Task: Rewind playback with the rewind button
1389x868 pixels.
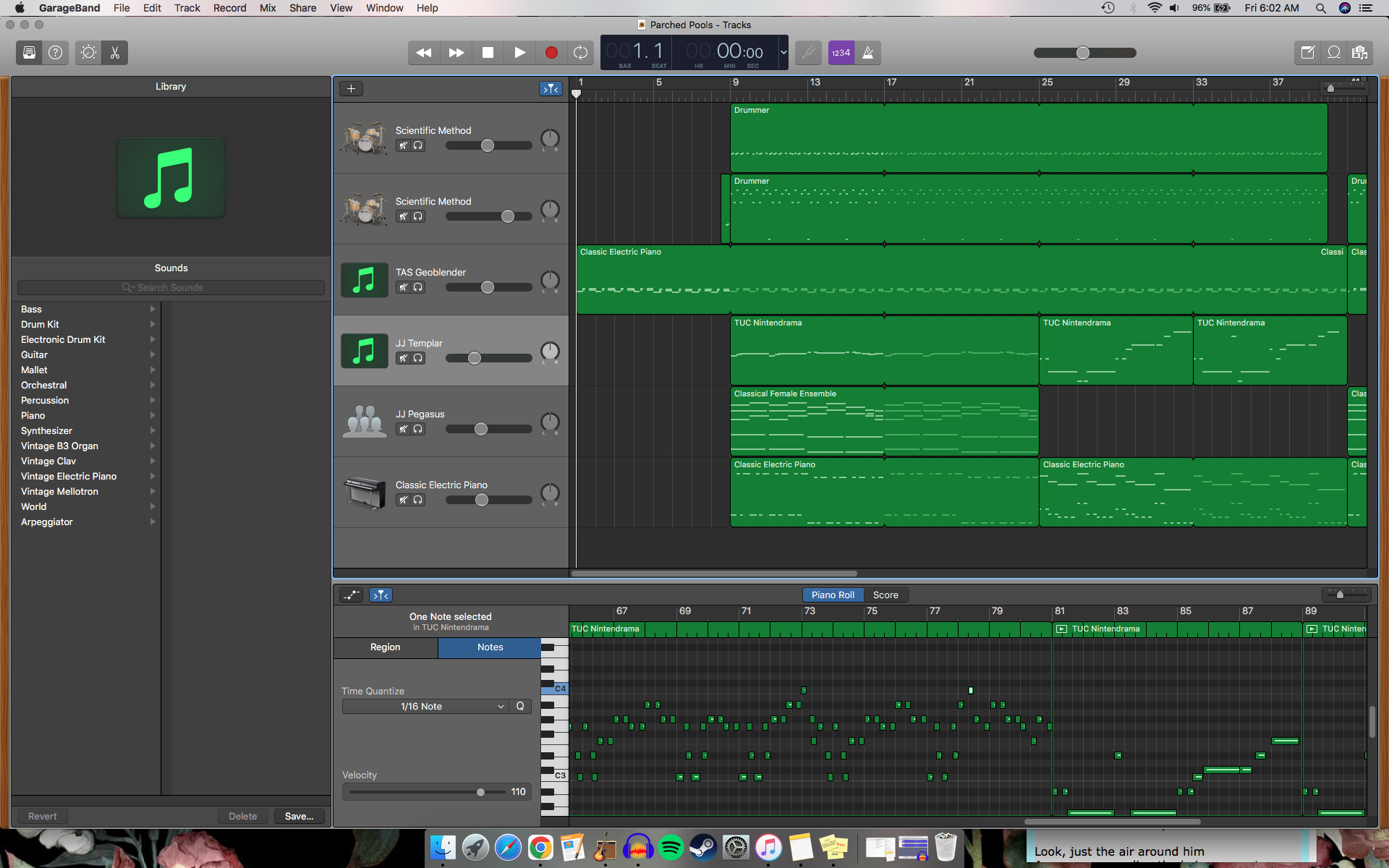Action: pos(424,53)
